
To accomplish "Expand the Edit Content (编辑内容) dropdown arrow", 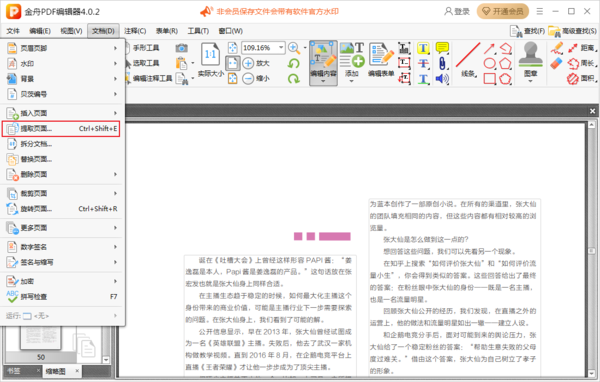I will 323,81.
